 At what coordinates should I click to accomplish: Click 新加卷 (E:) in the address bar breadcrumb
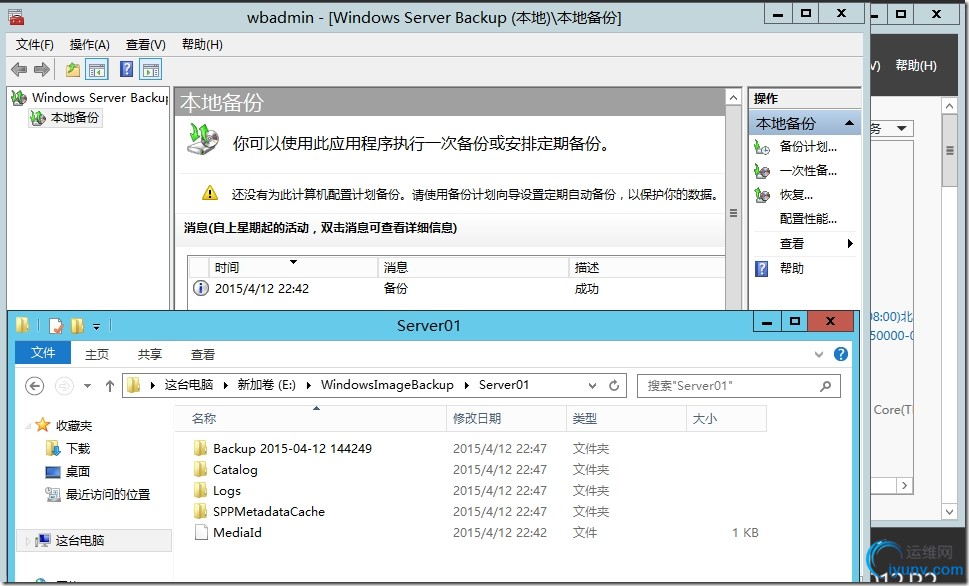(266, 385)
